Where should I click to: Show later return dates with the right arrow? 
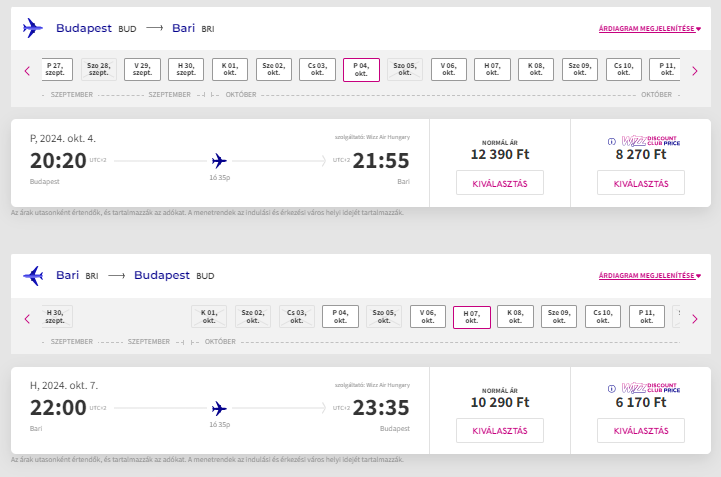click(x=694, y=318)
